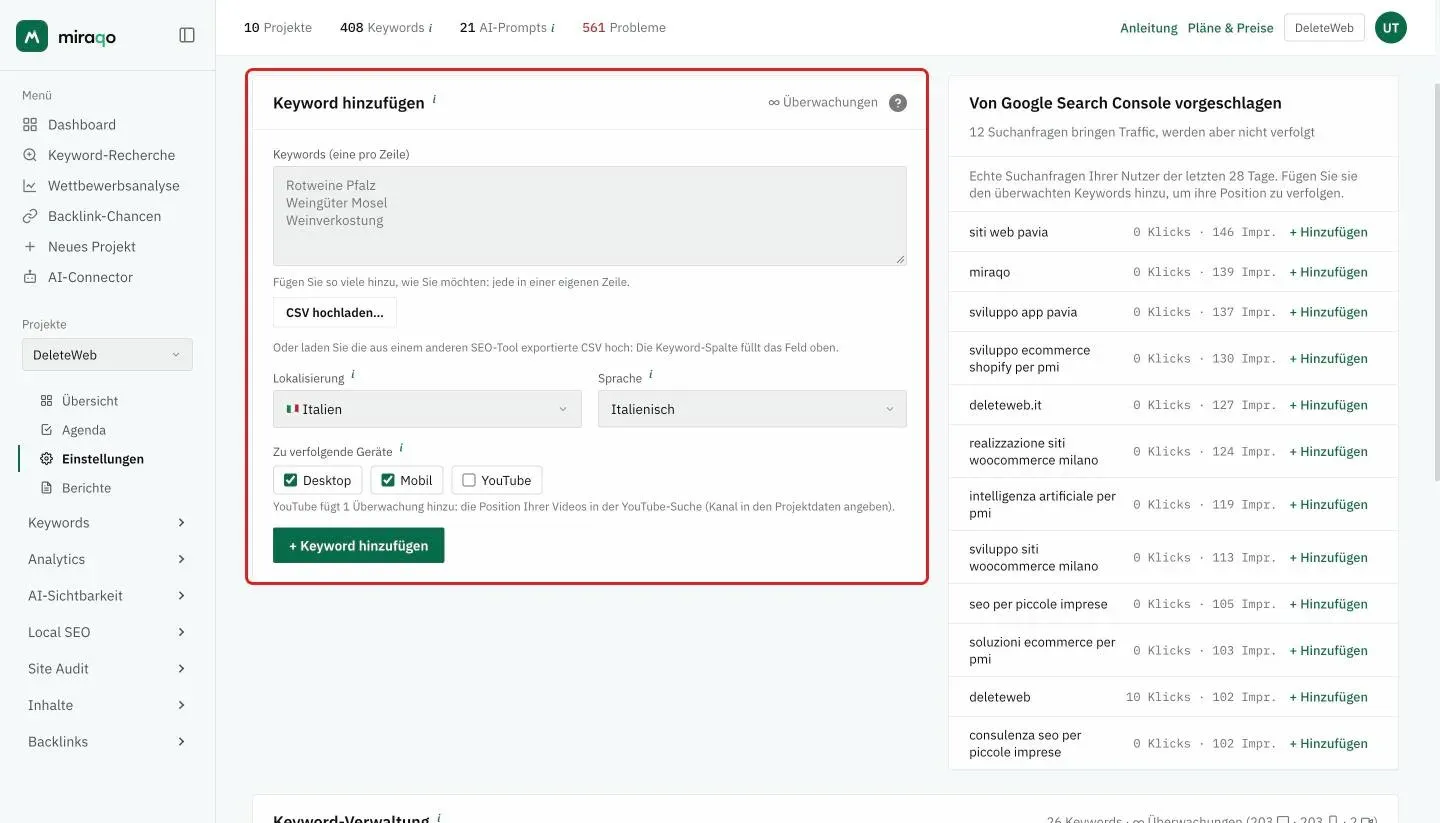Uncheck the Mobil device checkbox

pos(388,480)
